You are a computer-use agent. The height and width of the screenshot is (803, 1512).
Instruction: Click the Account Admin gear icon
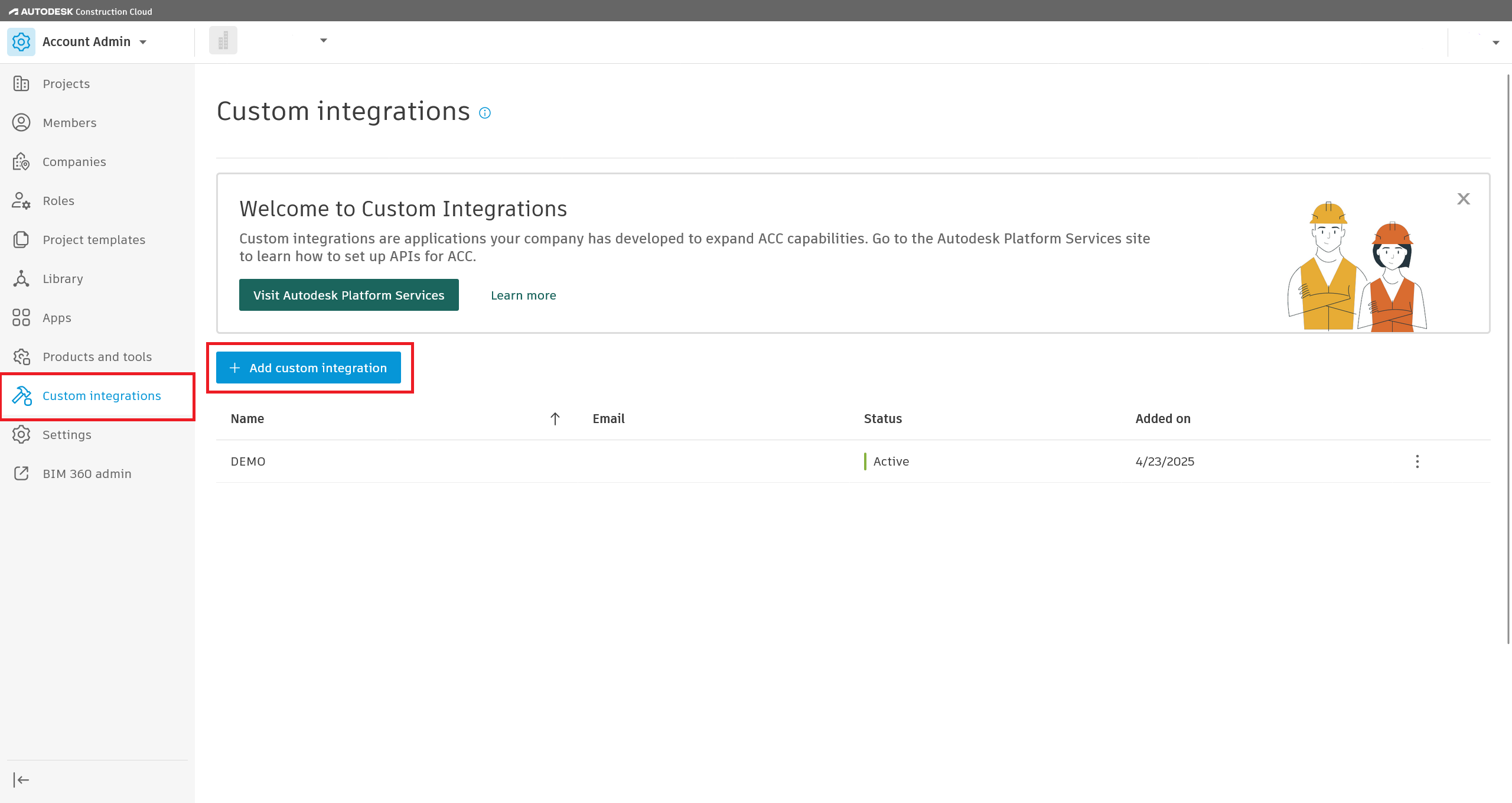click(21, 42)
